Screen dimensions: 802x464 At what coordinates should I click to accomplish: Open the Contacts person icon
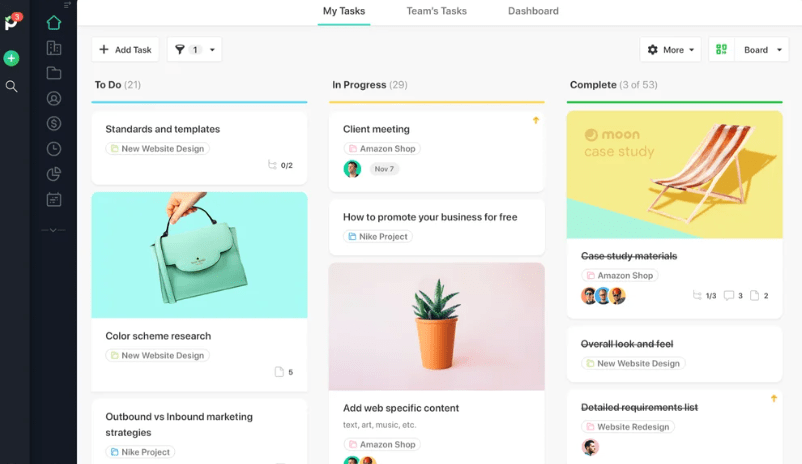coord(54,98)
